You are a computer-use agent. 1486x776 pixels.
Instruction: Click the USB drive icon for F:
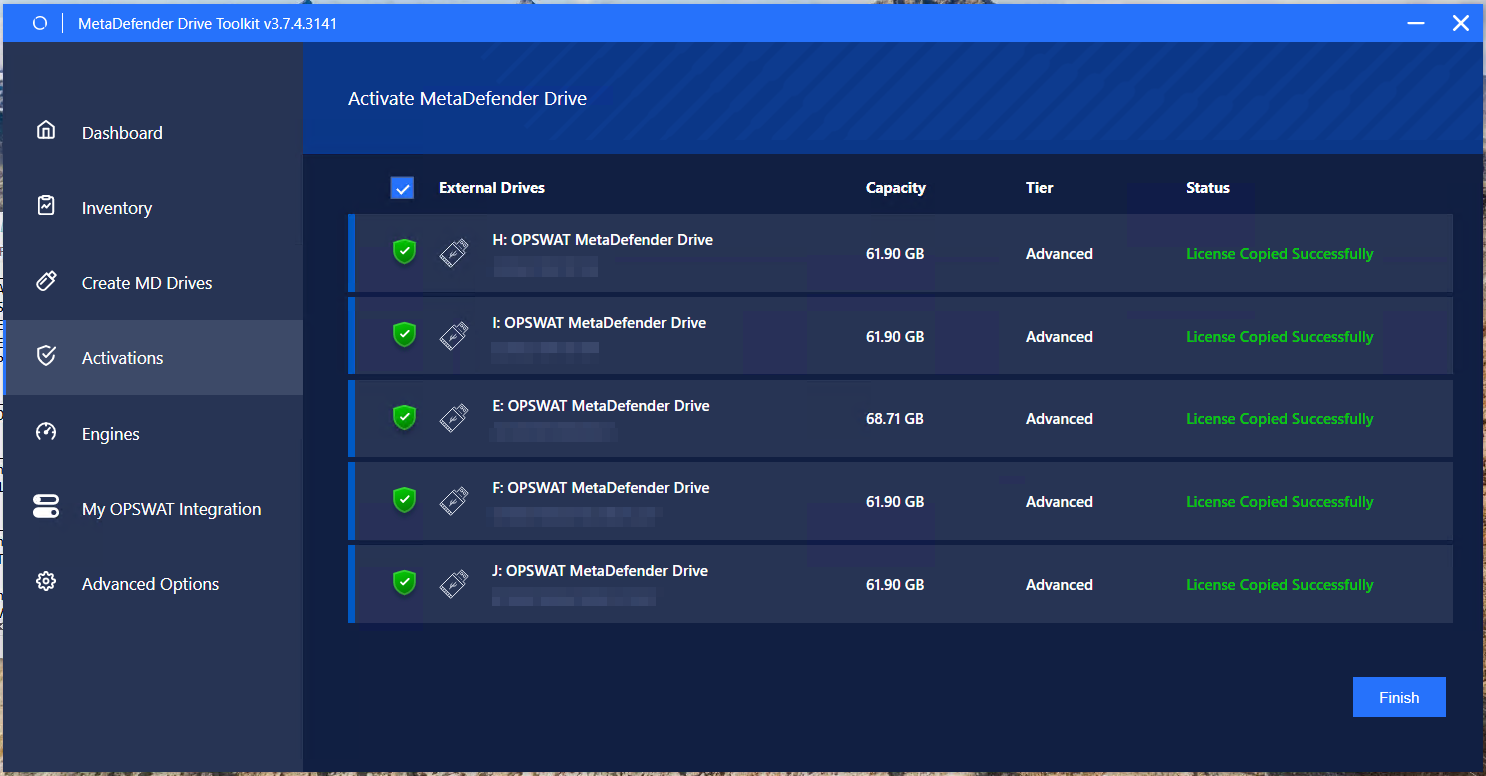pyautogui.click(x=454, y=502)
